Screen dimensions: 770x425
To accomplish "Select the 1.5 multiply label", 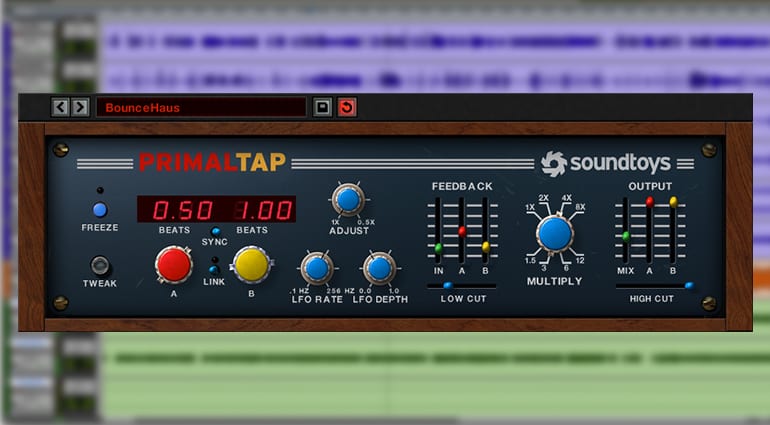I will coord(530,260).
